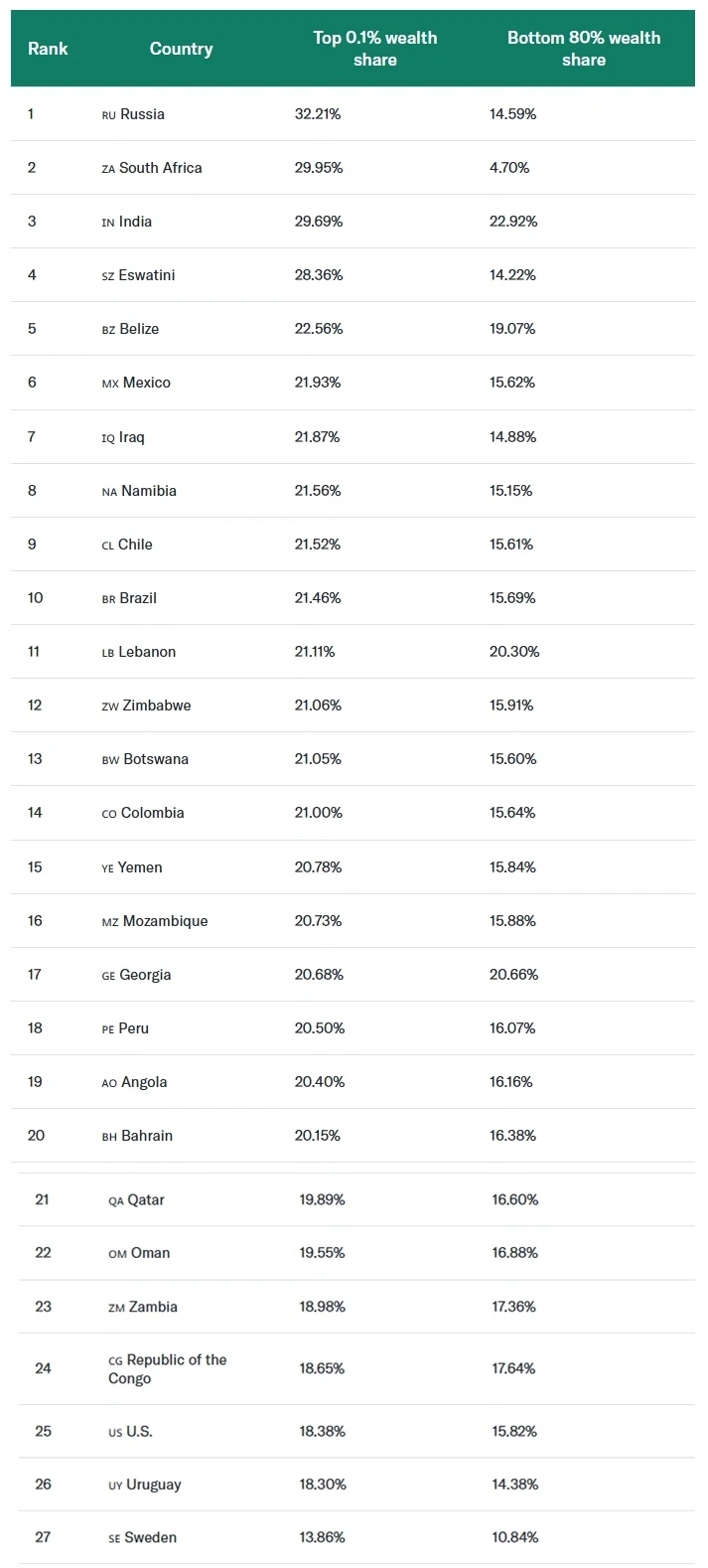Select the IN code next to India
The width and height of the screenshot is (708, 1568).
108,223
